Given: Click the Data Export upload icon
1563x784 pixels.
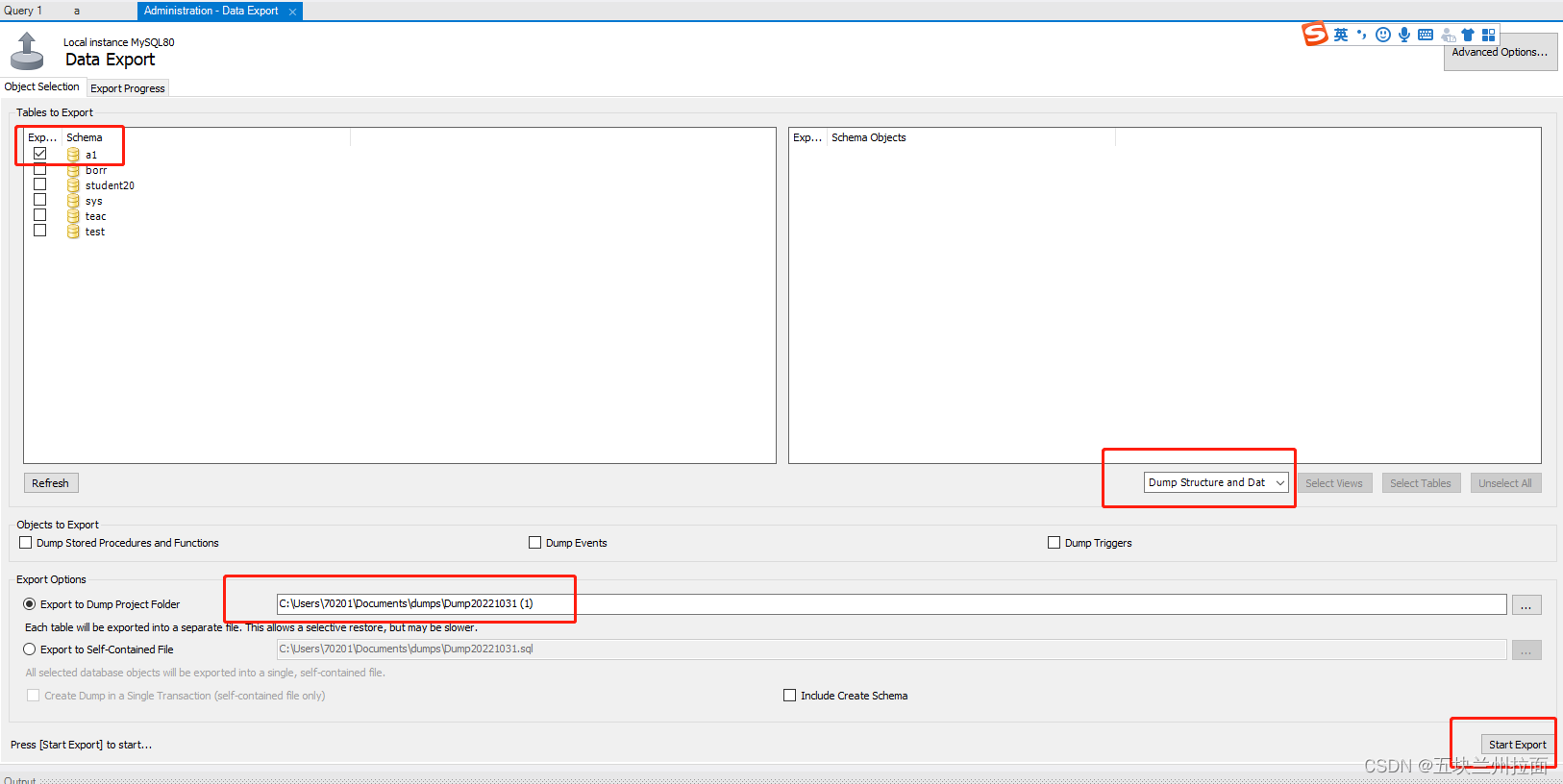Looking at the screenshot, I should click(27, 51).
